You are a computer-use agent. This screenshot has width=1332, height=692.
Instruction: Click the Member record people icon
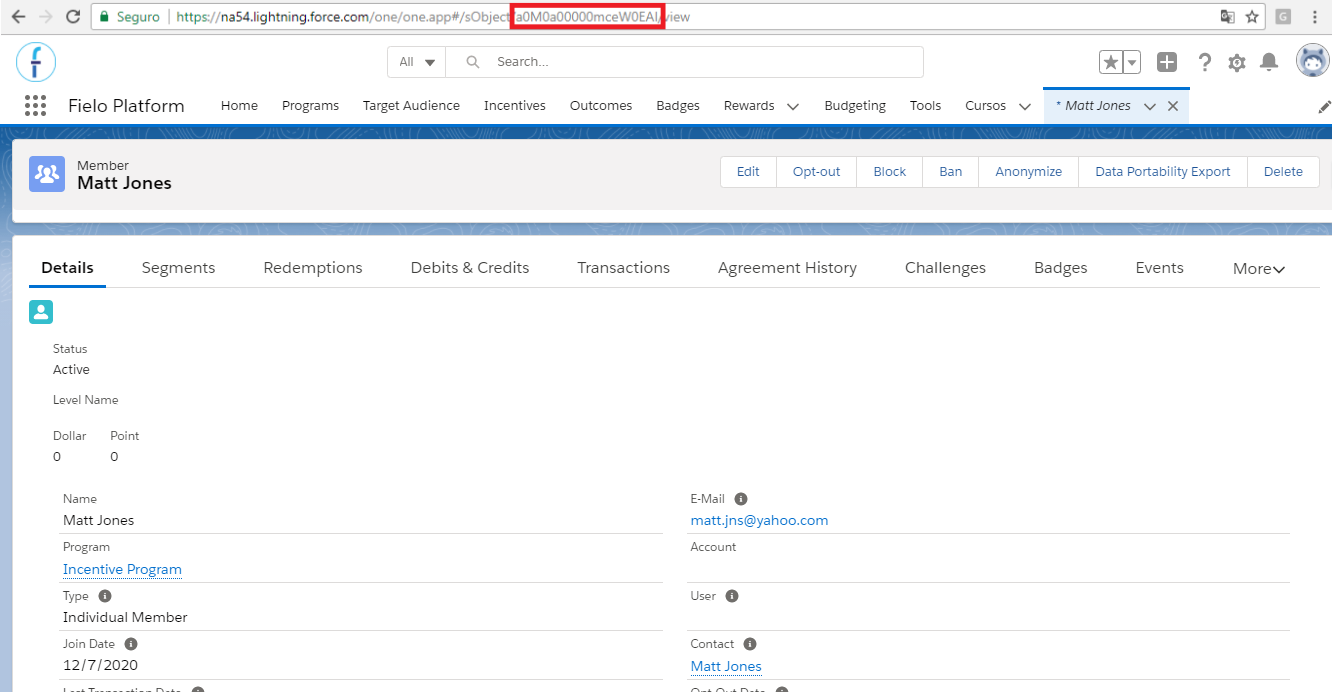tap(47, 174)
